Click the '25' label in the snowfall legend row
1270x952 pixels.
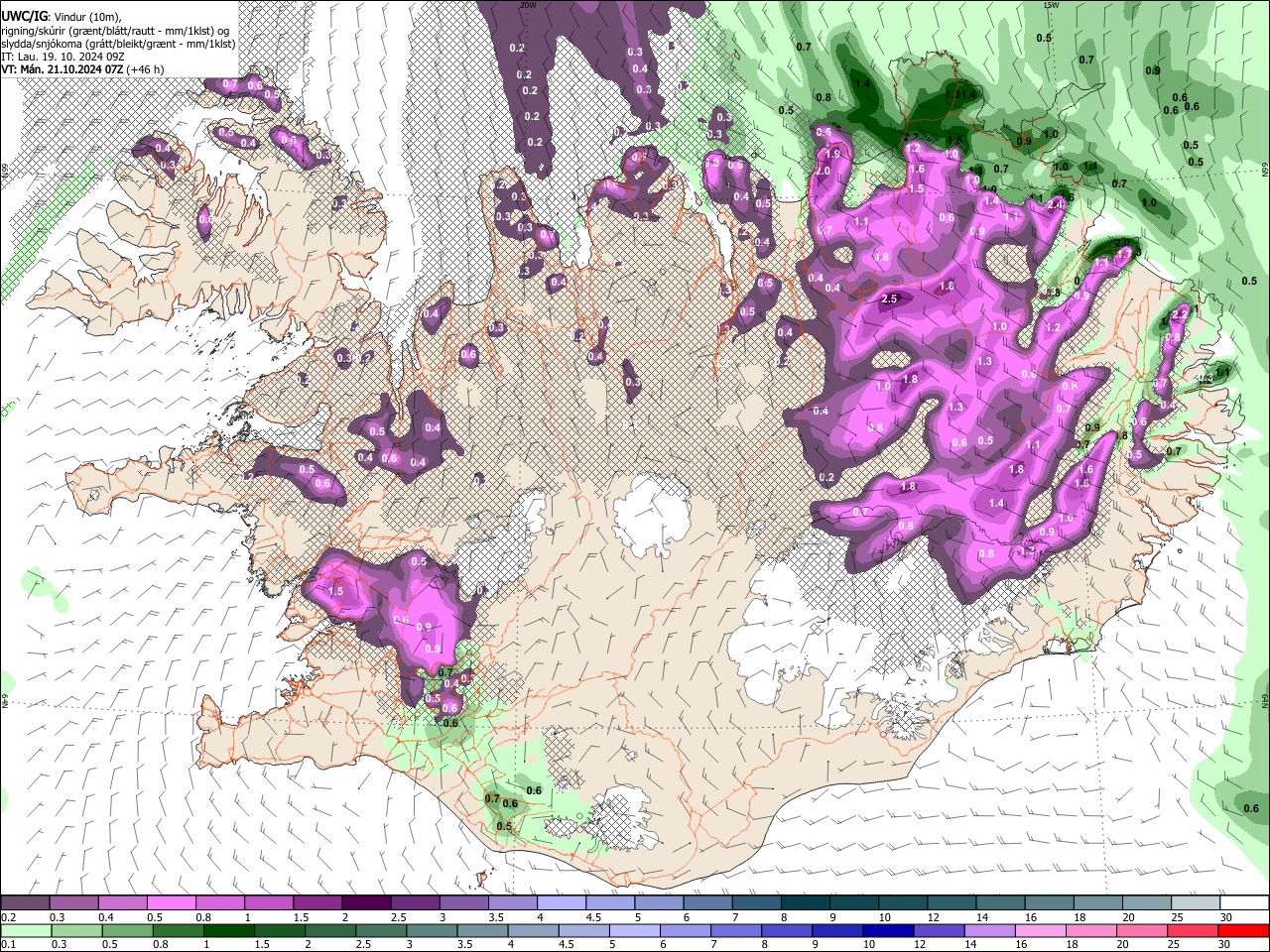1177,917
